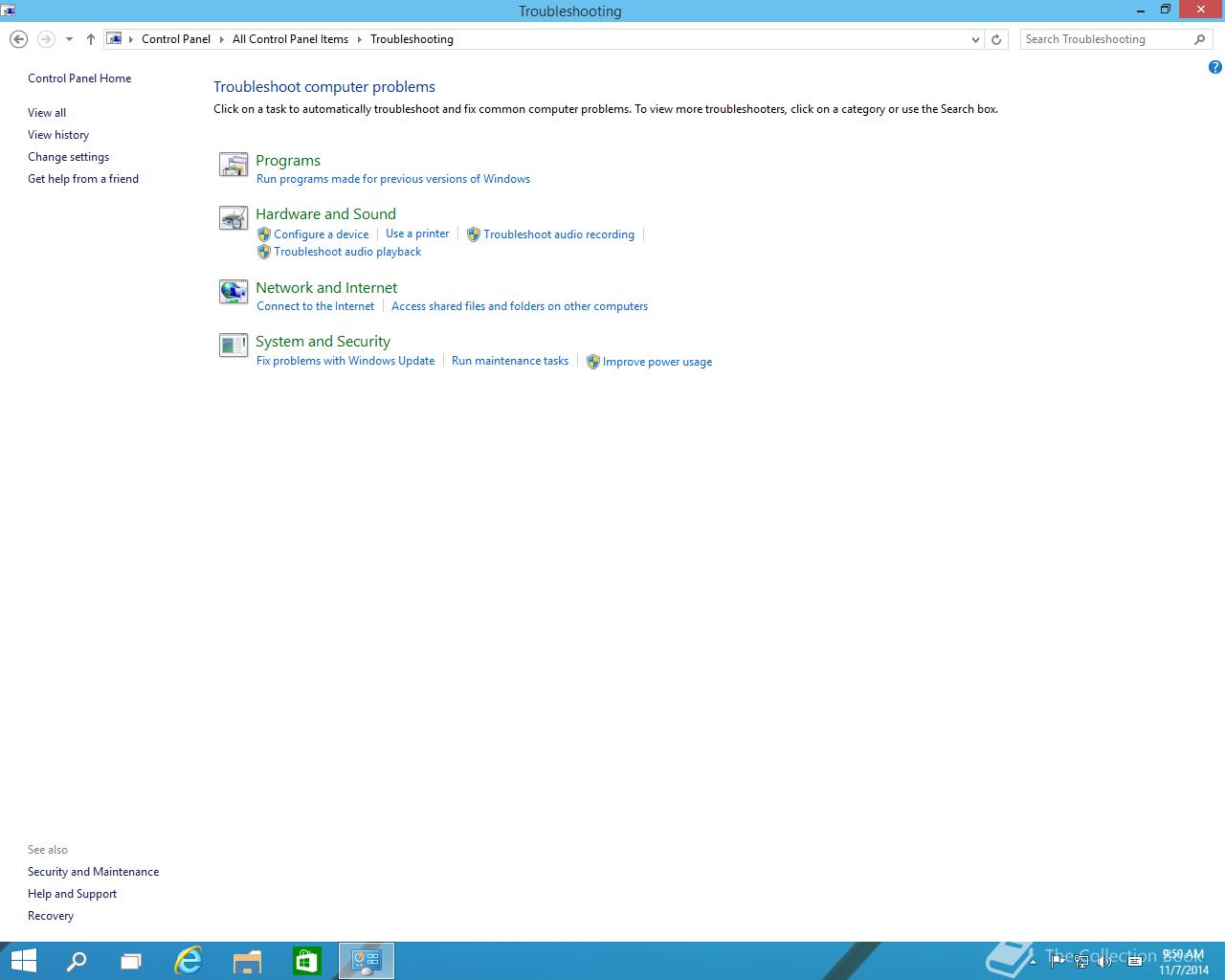Open Task View on the taskbar
This screenshot has height=980, width=1225.
[131, 961]
